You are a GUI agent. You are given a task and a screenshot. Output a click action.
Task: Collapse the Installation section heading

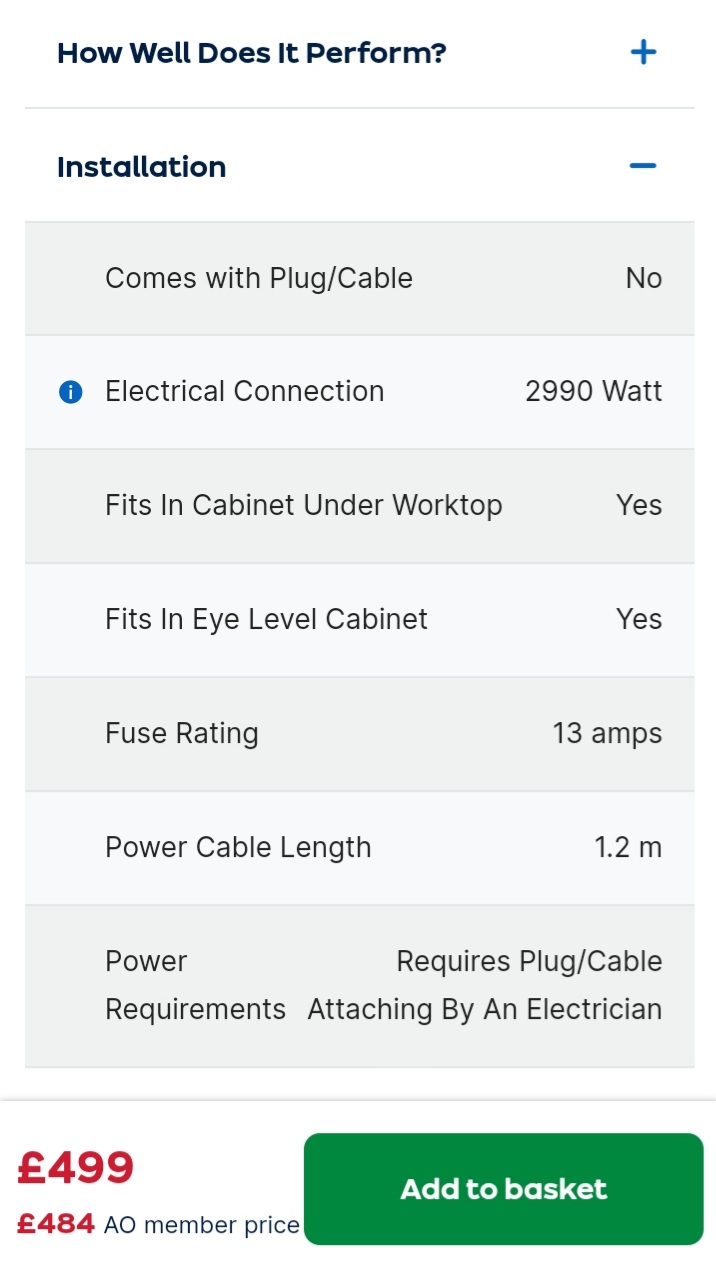click(142, 167)
